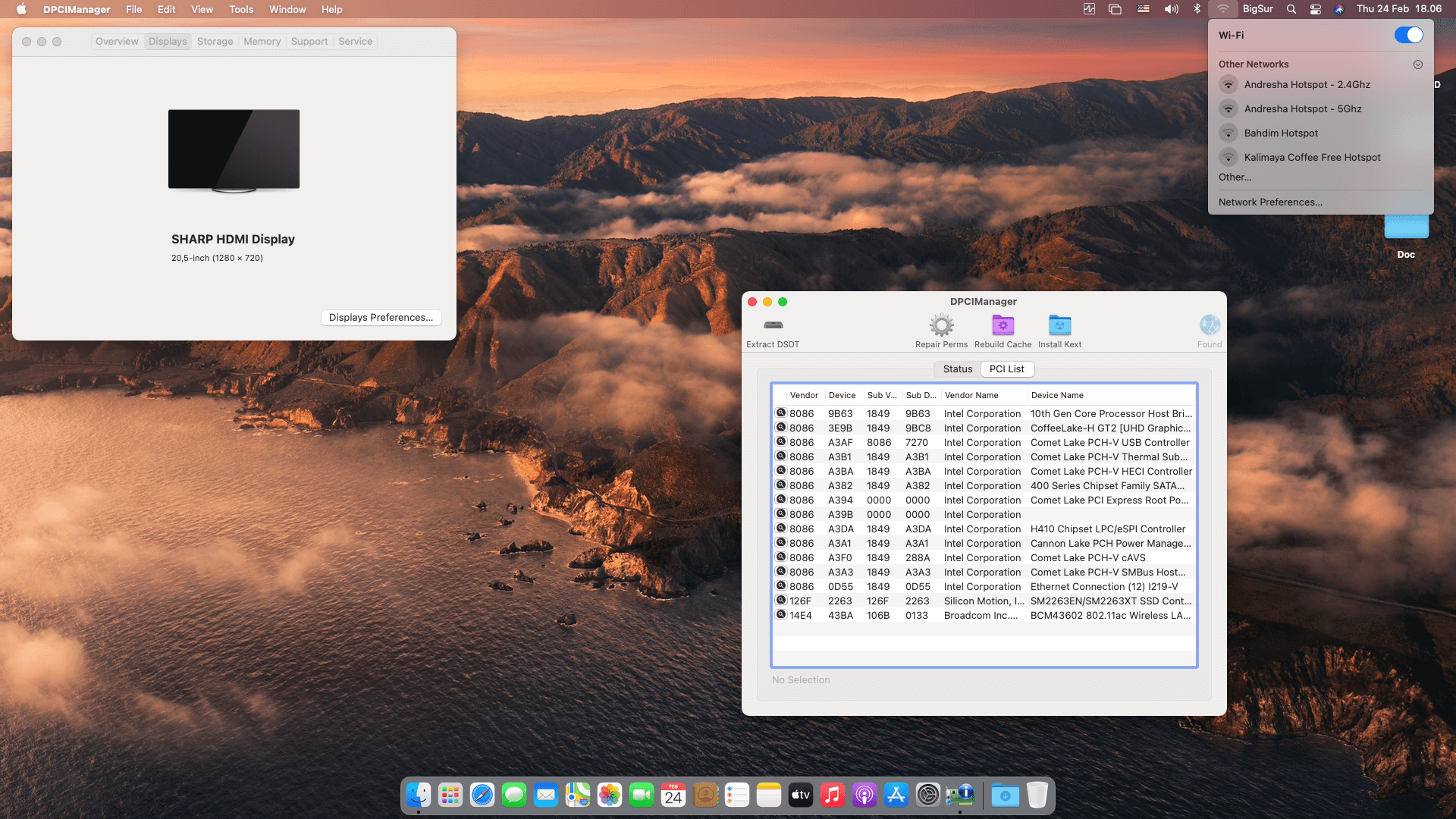Click lookup icon beside BCM43602 Wireless row

click(x=780, y=614)
